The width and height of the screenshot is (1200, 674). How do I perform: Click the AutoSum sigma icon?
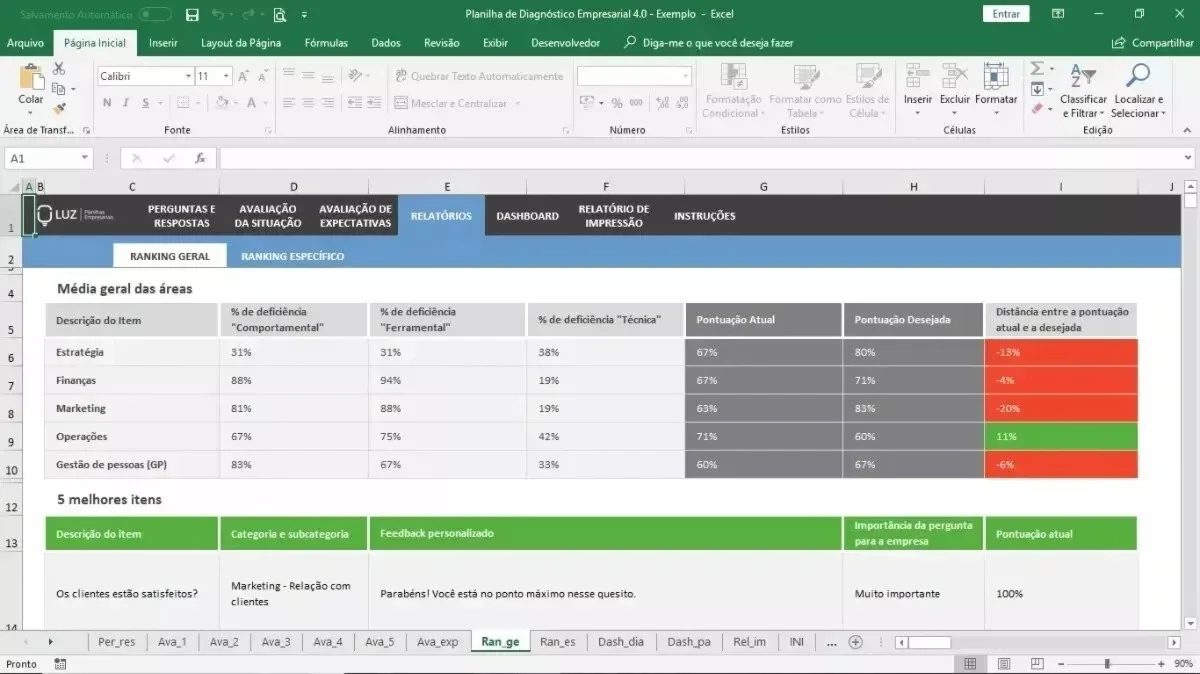click(x=1037, y=68)
